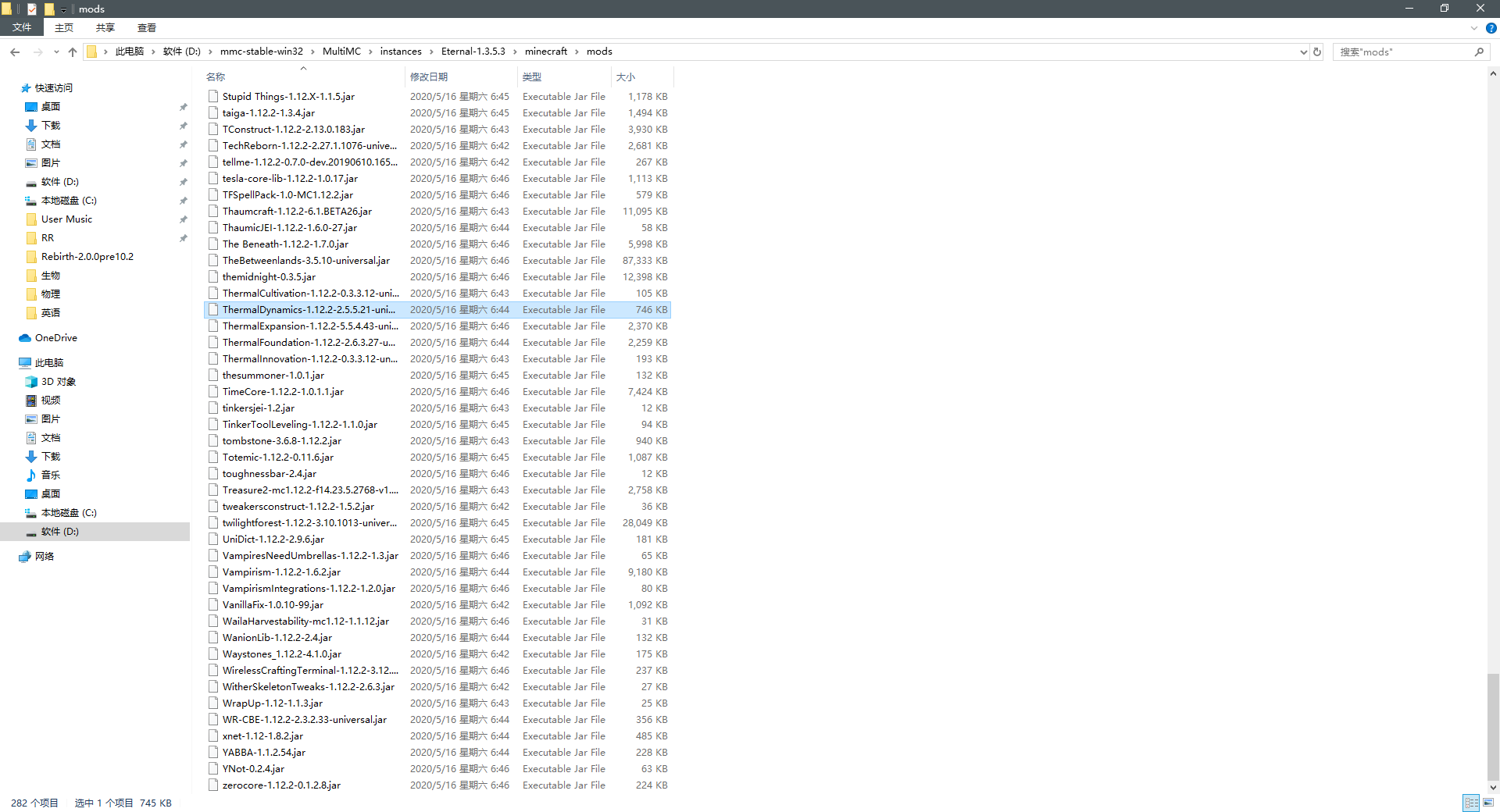The width and height of the screenshot is (1500, 812).
Task: Expand breadcrumb arrow after instances
Action: 431,52
